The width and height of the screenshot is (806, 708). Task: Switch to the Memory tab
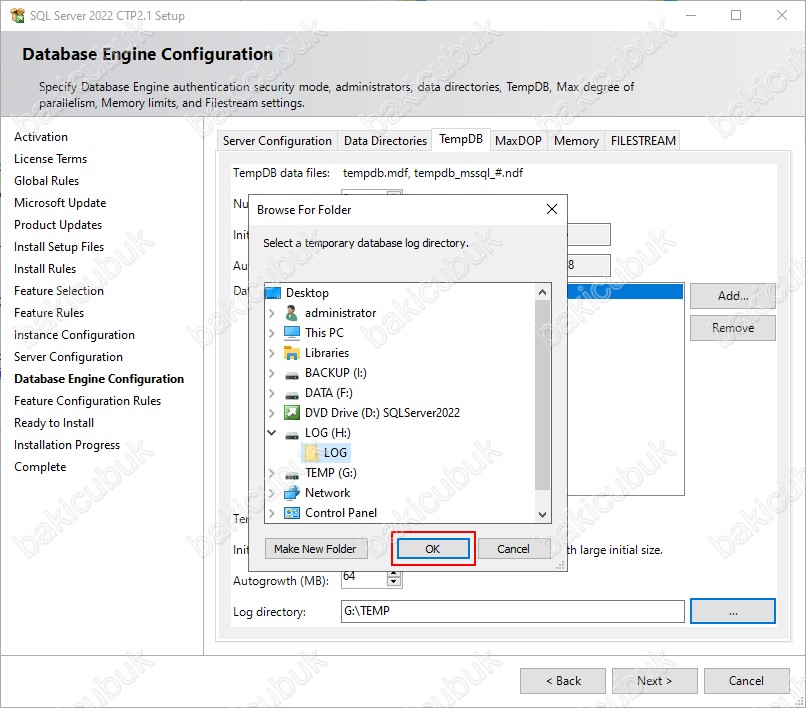576,141
